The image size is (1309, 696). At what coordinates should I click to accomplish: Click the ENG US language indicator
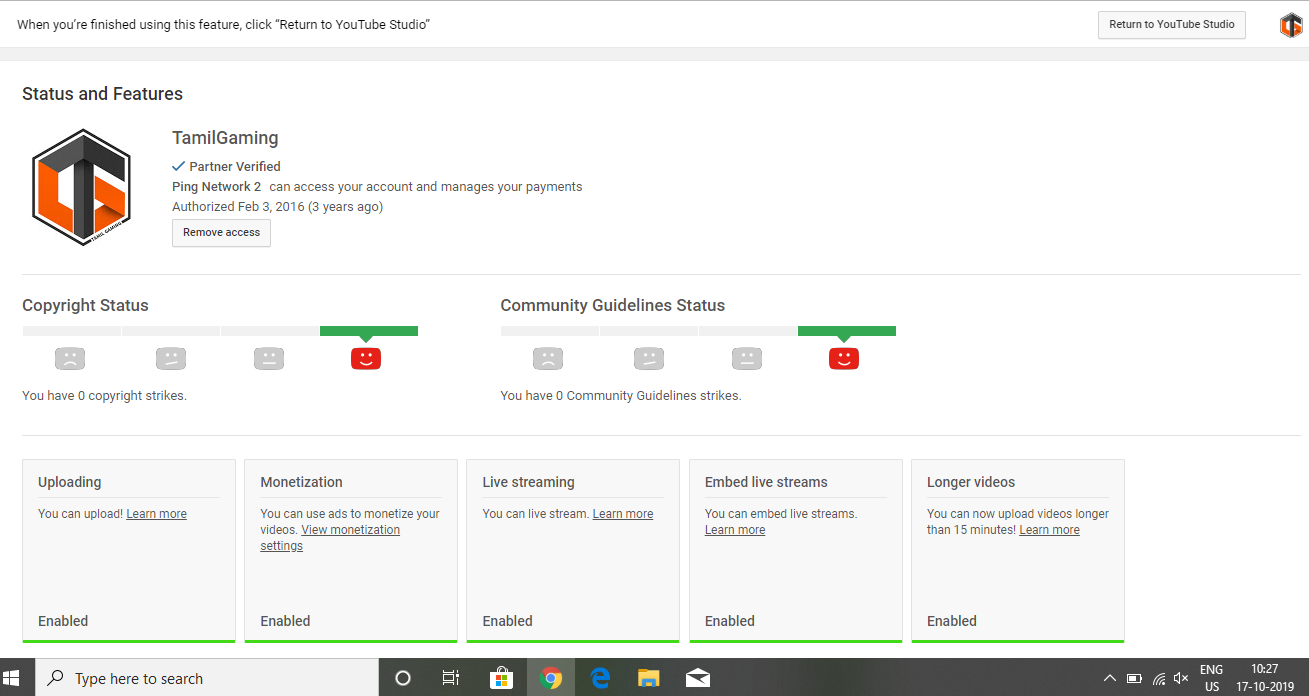[x=1212, y=678]
